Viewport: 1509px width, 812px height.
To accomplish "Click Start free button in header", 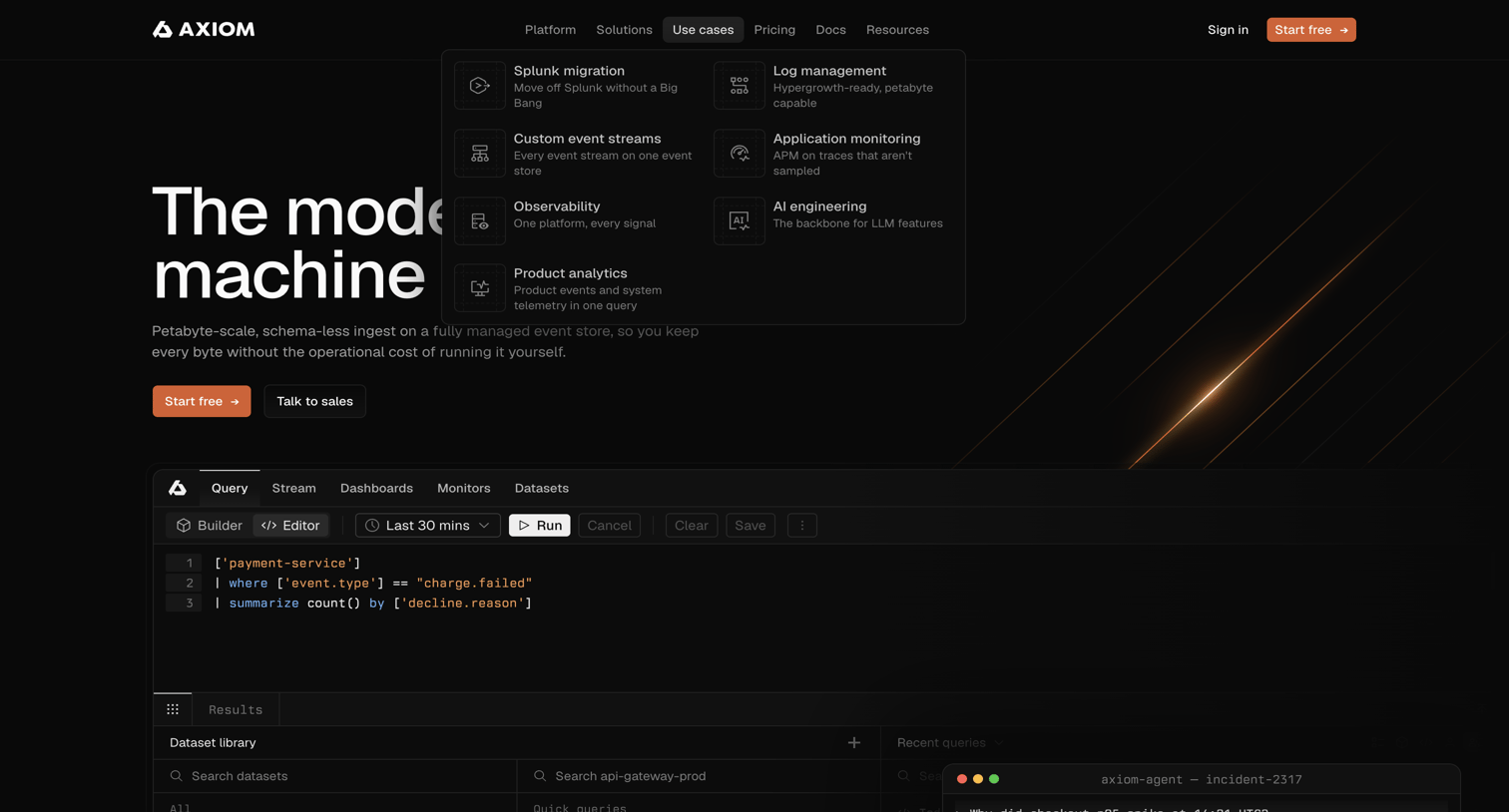I will pos(1311,30).
